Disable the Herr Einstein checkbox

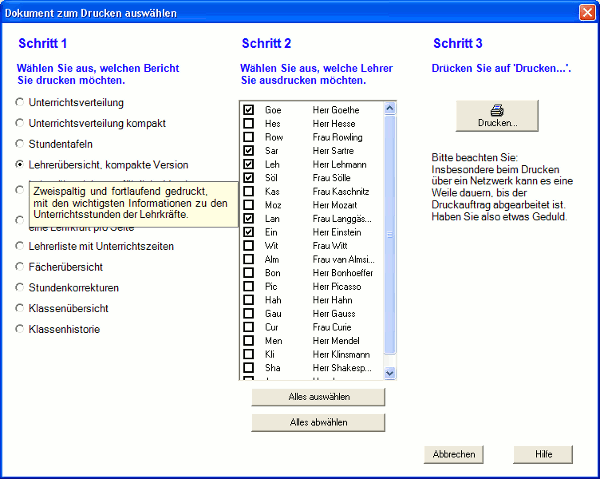tap(249, 232)
